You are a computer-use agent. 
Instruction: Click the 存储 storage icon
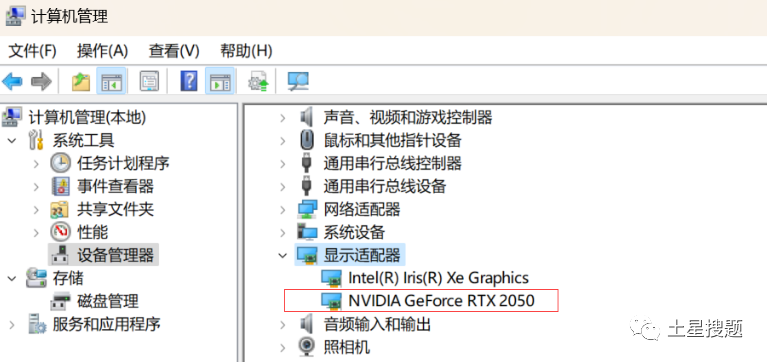[37, 277]
